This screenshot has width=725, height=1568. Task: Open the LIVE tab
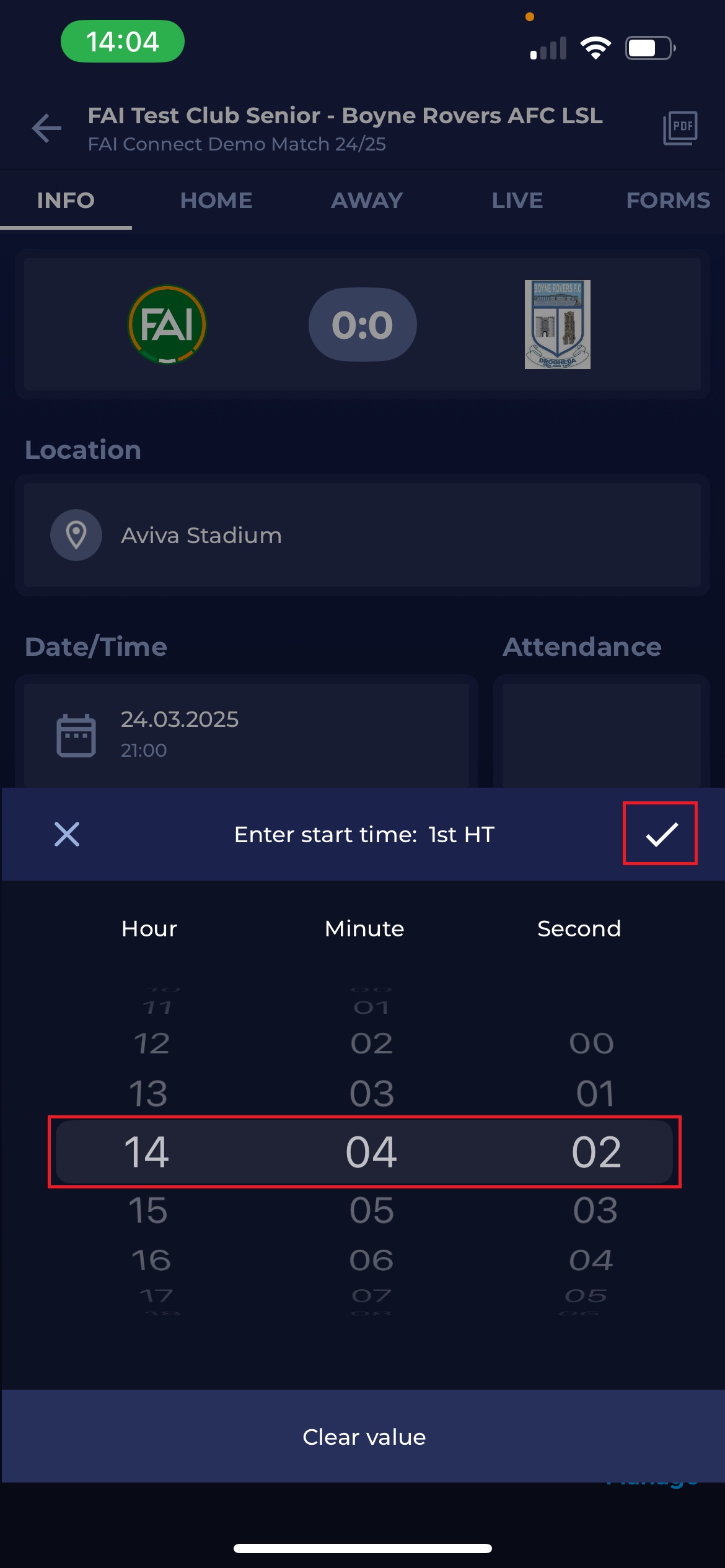517,201
